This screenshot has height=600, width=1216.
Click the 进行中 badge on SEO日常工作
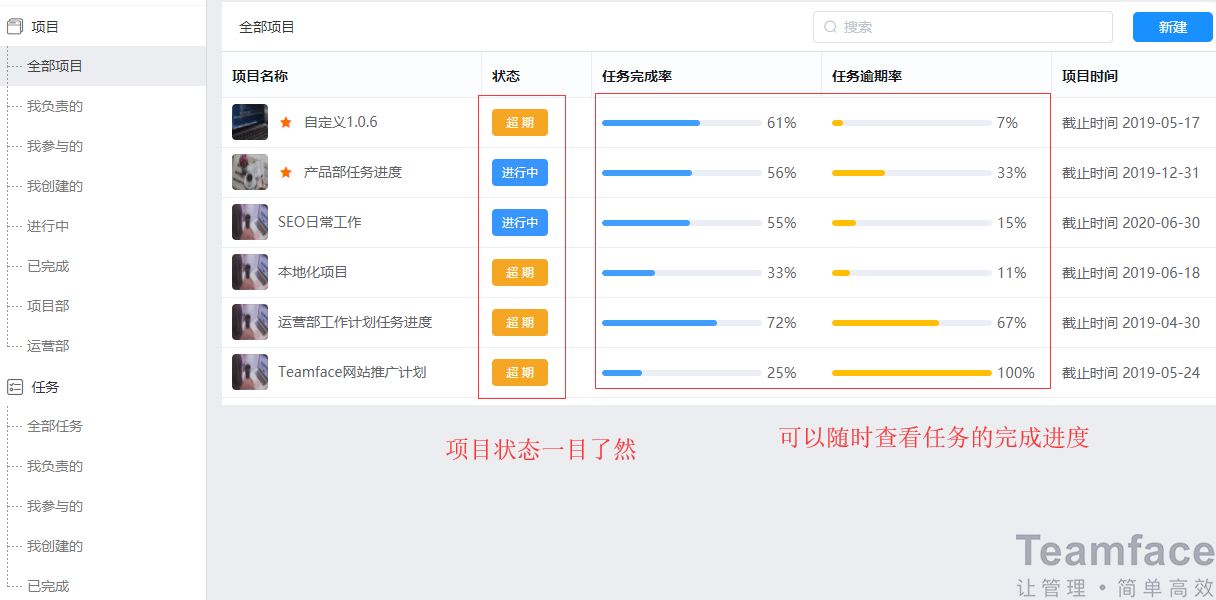click(x=519, y=222)
